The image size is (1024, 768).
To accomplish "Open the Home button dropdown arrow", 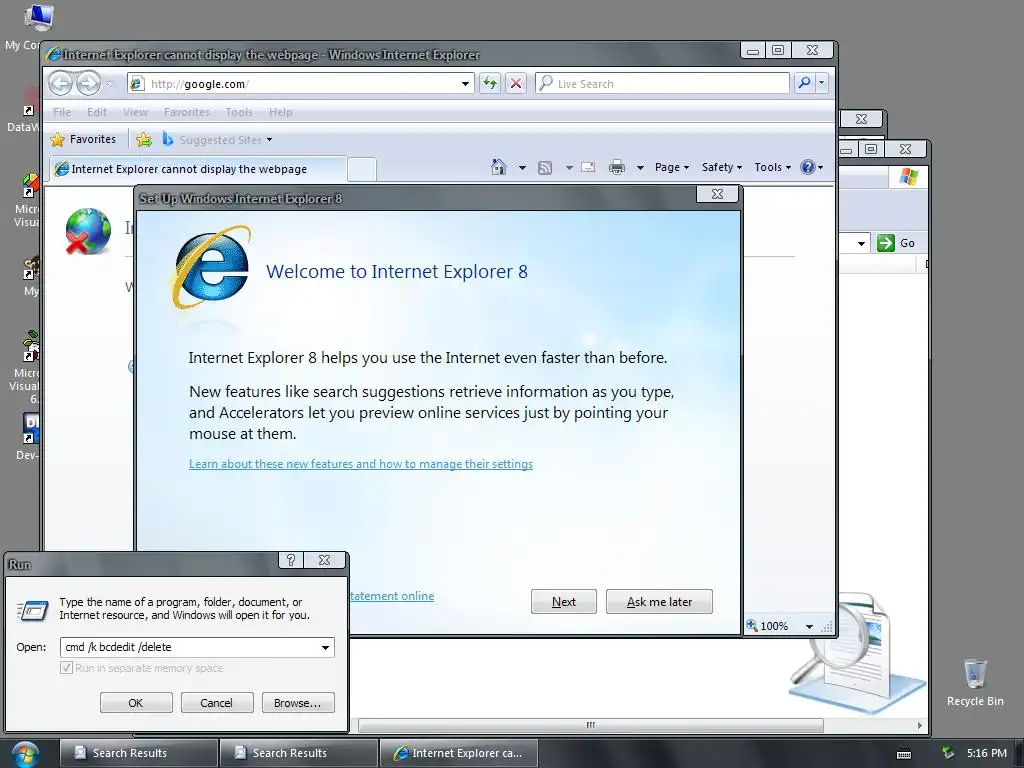I will 522,168.
